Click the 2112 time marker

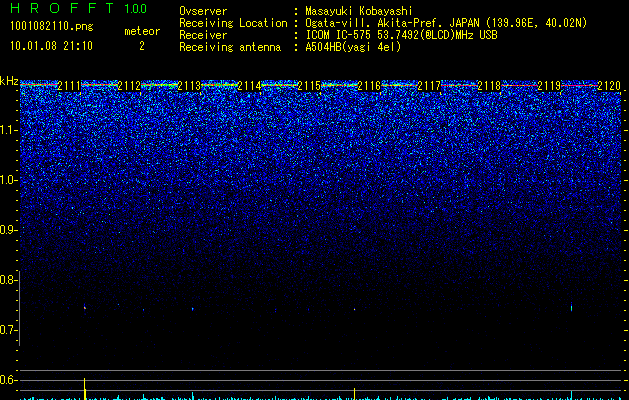[x=129, y=86]
